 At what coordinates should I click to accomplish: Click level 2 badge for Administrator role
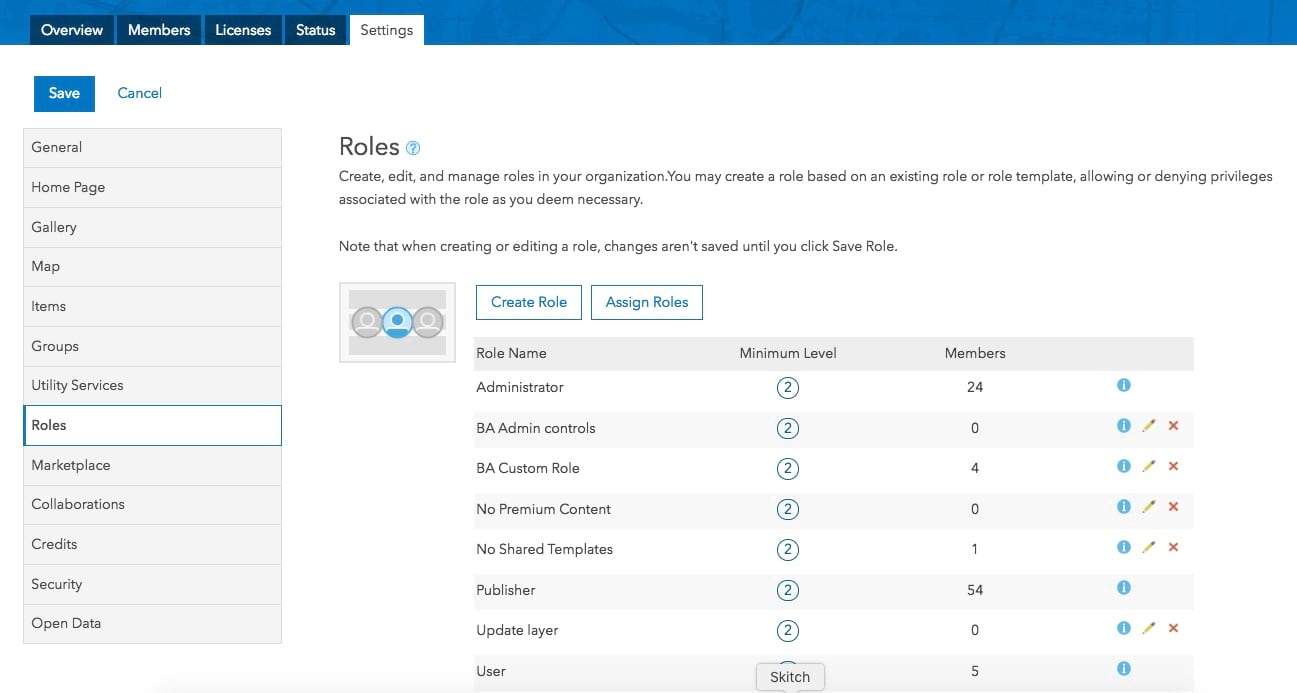pos(787,387)
